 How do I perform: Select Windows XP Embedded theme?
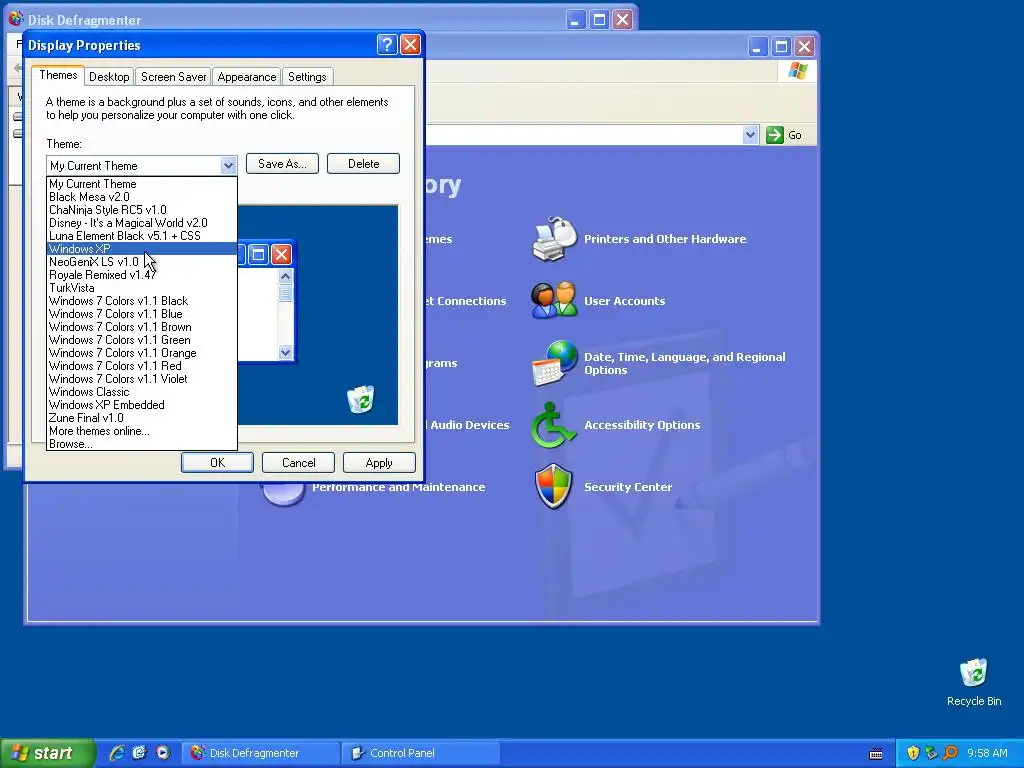point(142,405)
